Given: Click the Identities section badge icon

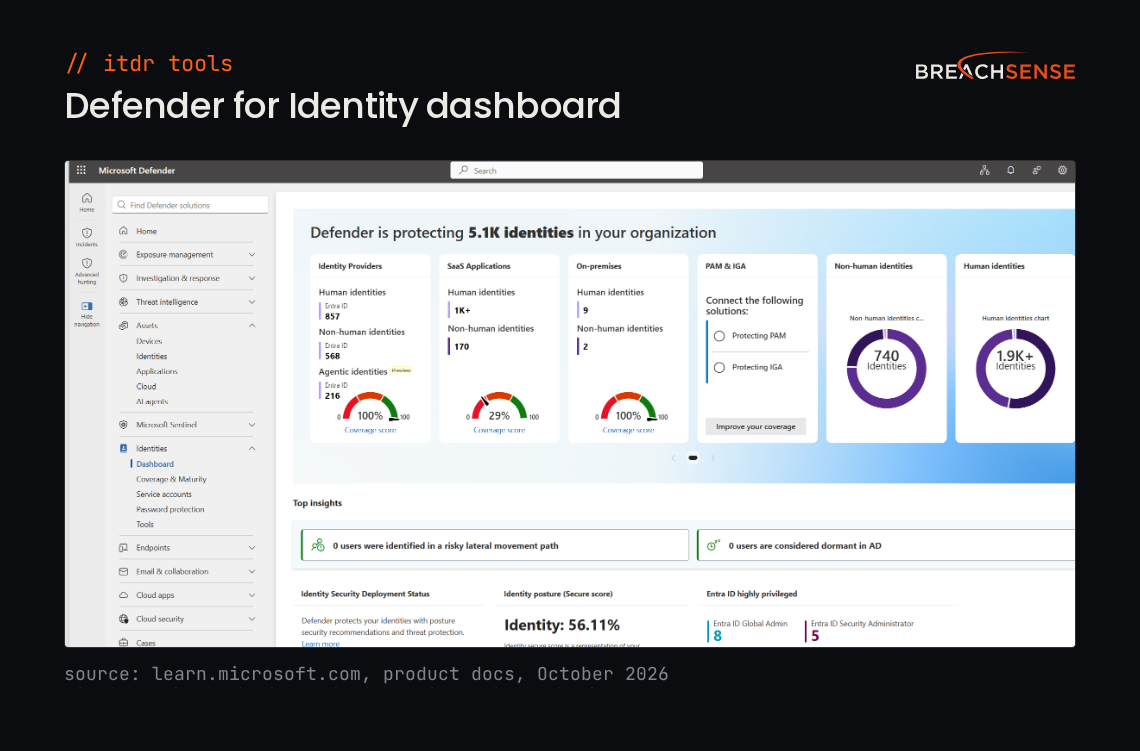Looking at the screenshot, I should pos(123,449).
